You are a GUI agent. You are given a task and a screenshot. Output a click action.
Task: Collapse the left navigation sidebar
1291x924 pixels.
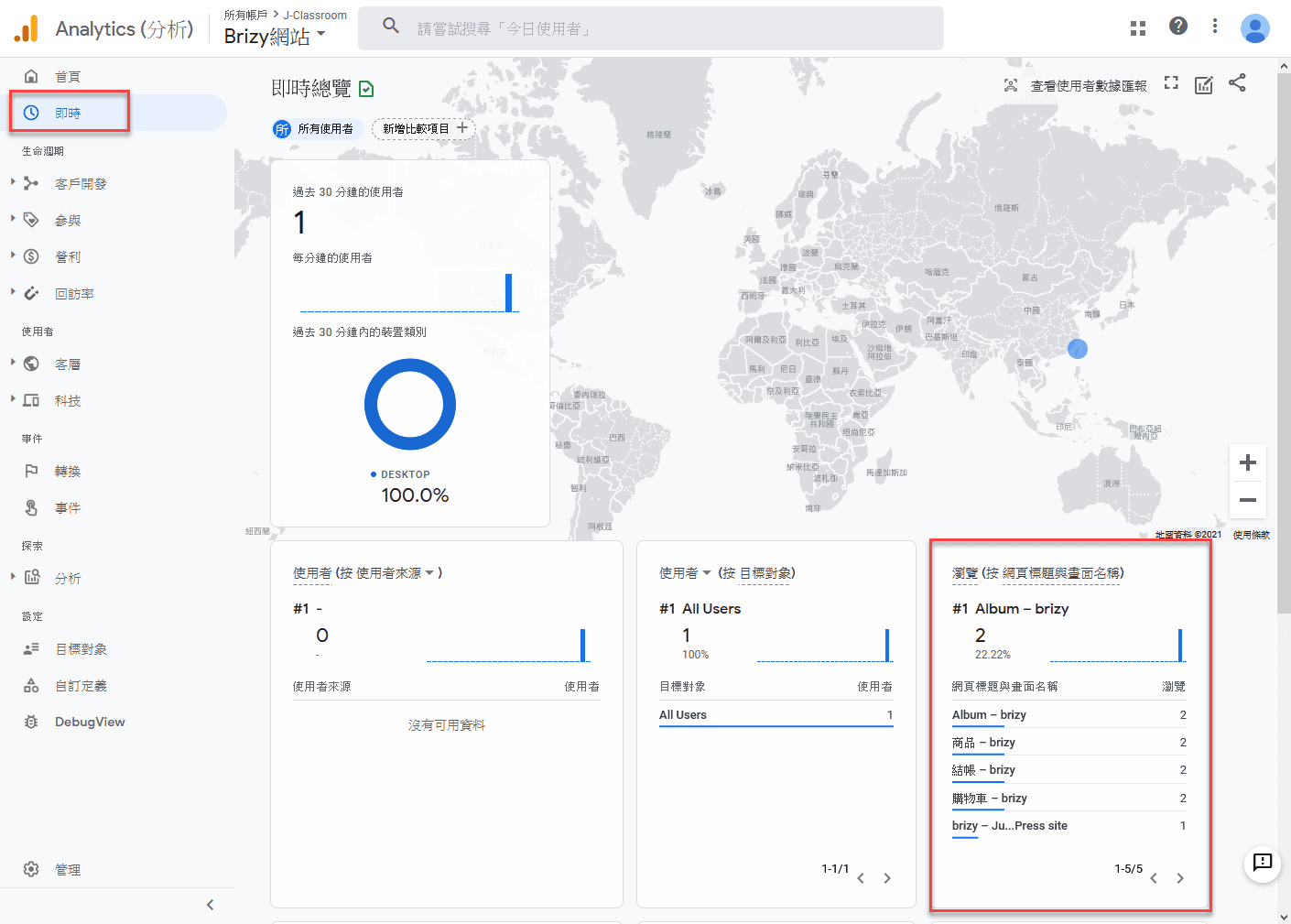coord(210,905)
